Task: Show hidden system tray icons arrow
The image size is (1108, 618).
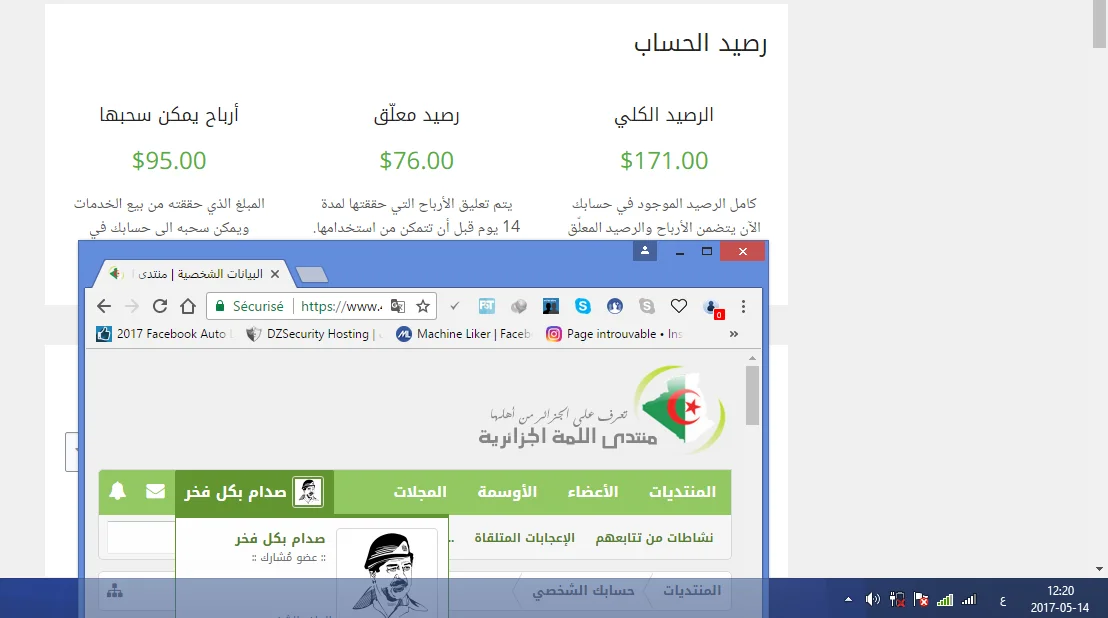Action: (849, 599)
